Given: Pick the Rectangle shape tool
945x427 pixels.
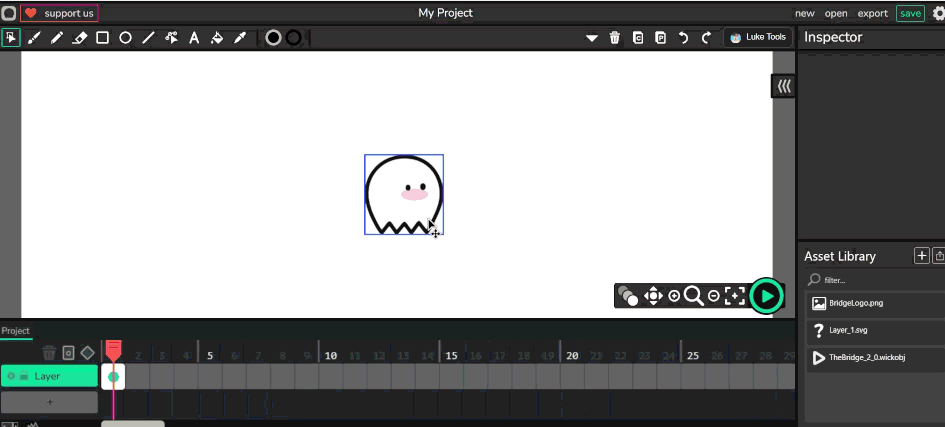Looking at the screenshot, I should tap(102, 38).
